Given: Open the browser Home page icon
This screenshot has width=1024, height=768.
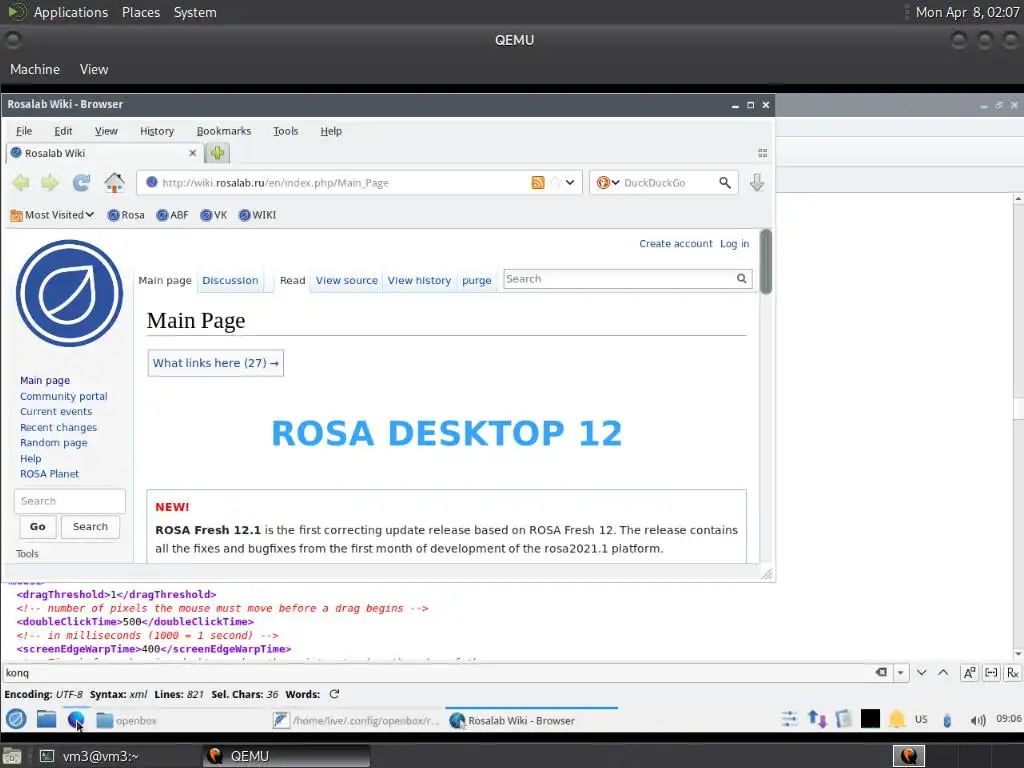Looking at the screenshot, I should click(114, 183).
